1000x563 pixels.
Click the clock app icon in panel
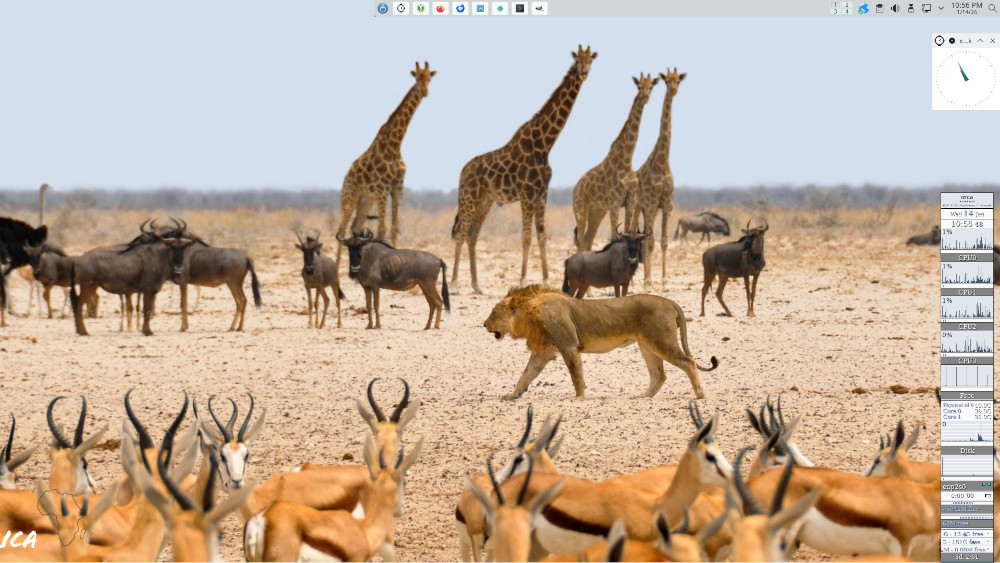tap(401, 8)
